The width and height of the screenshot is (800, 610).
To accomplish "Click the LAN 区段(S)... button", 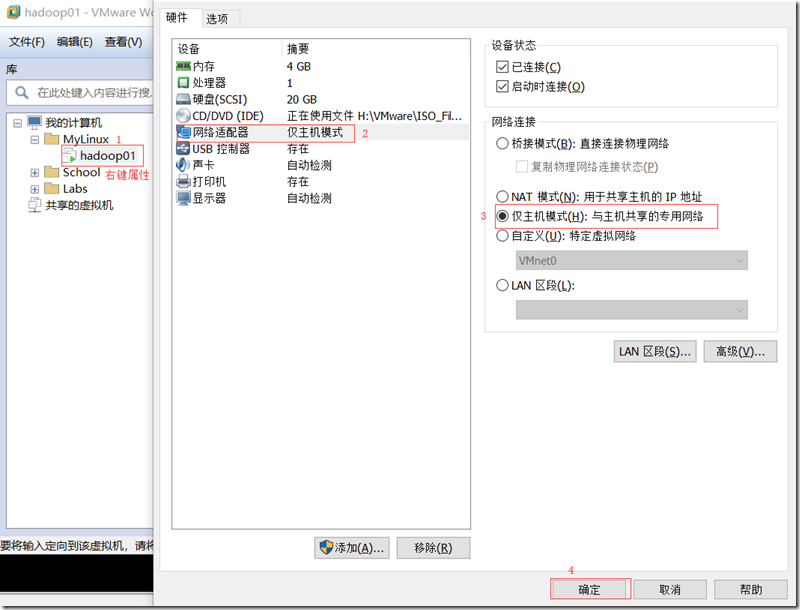I will [x=655, y=351].
